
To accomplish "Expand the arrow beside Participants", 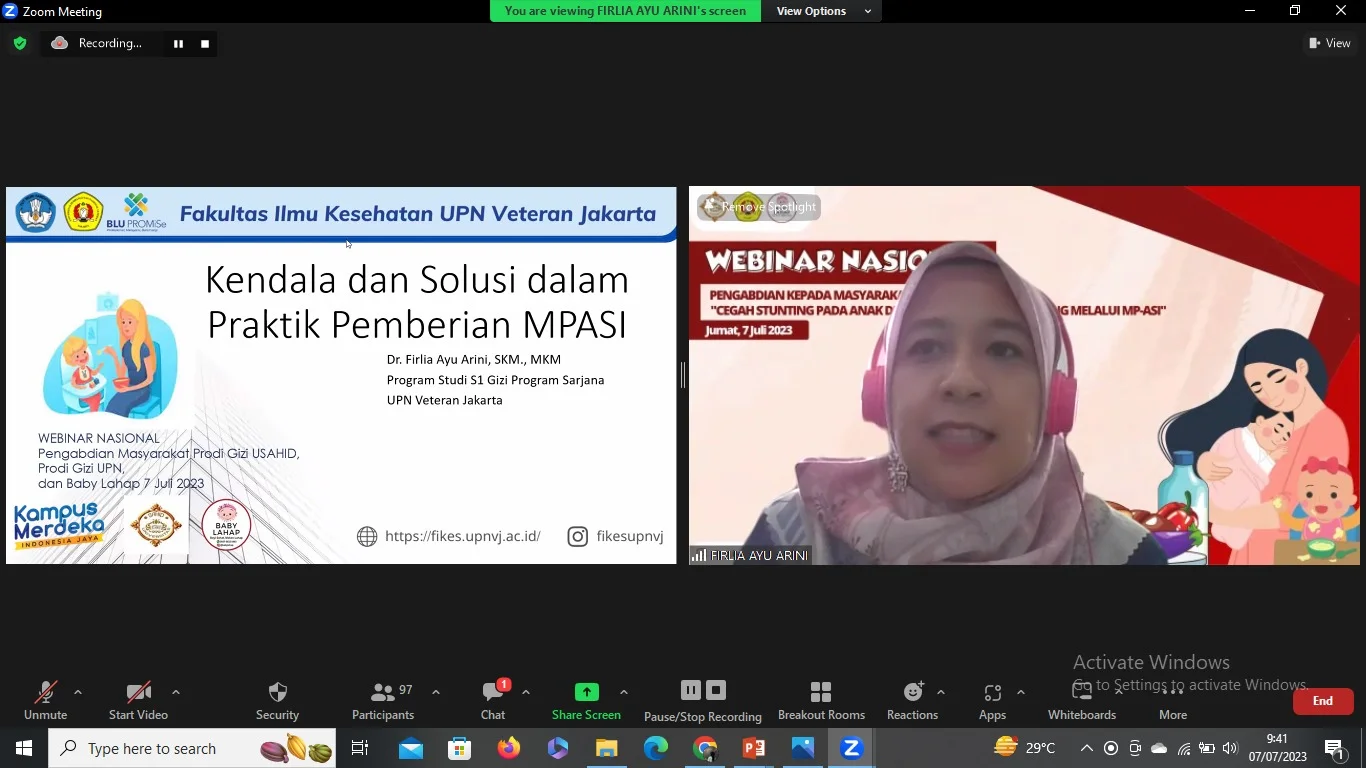I will [436, 692].
